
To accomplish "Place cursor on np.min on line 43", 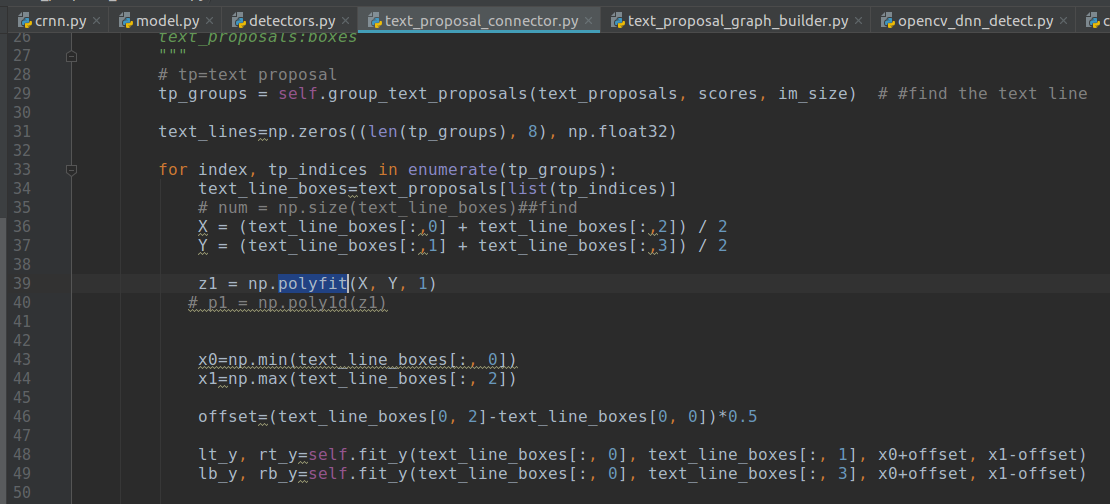I will tap(258, 360).
